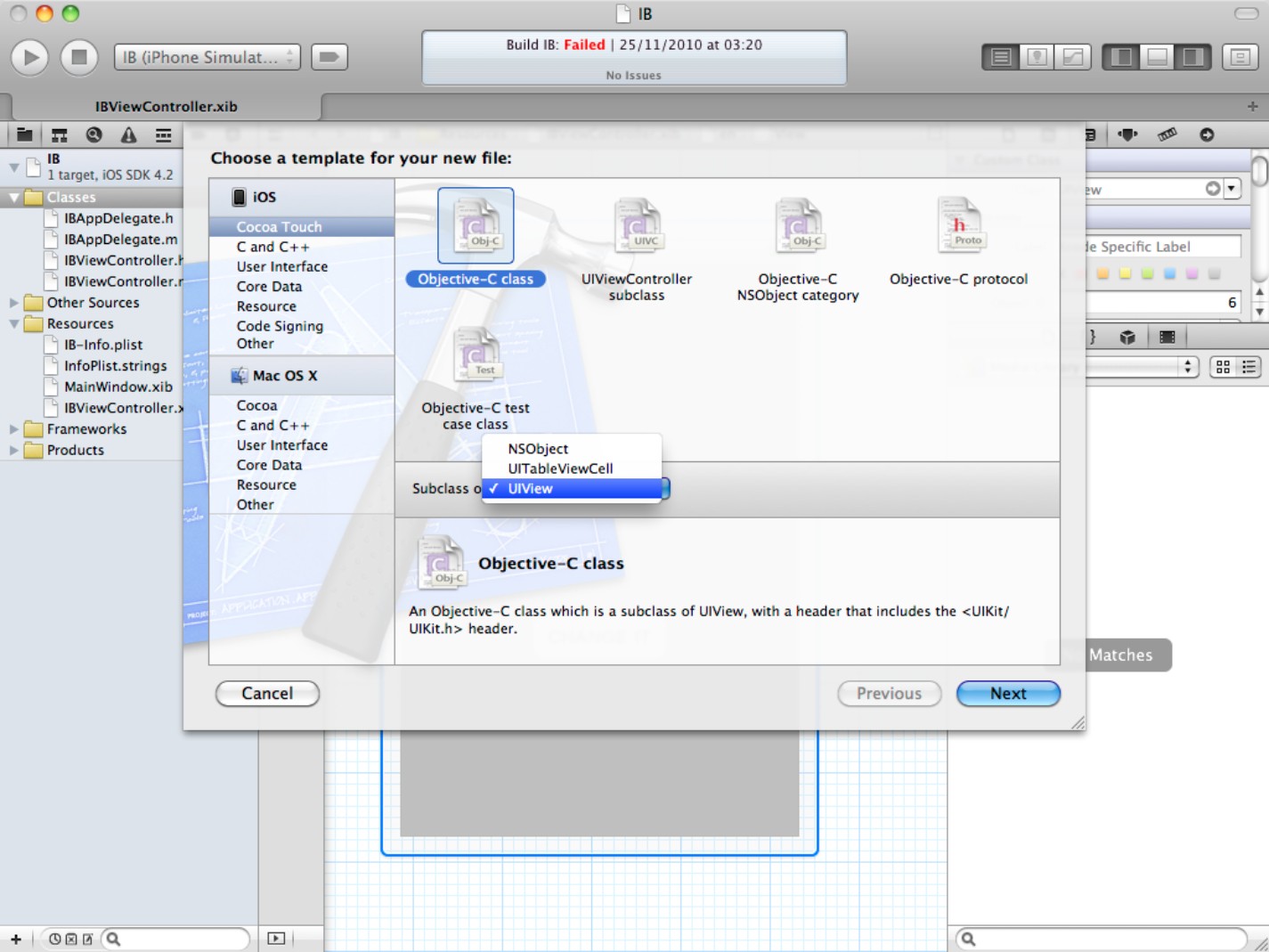1269x952 pixels.
Task: Select InfoPlist.strings file
Action: pos(115,366)
